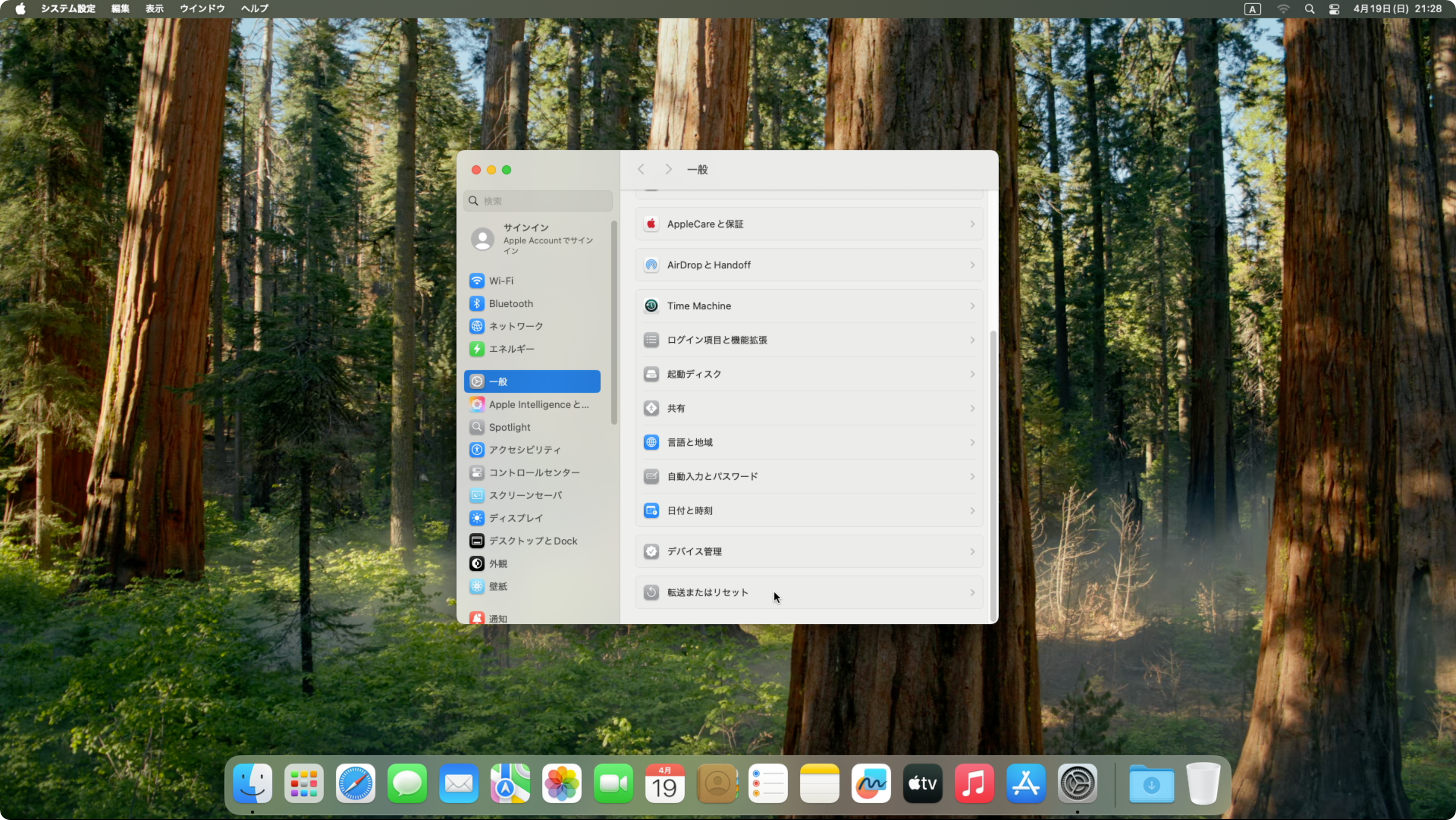The width and height of the screenshot is (1456, 820).
Task: Click the AppleCareと保証 icon
Action: tap(651, 224)
